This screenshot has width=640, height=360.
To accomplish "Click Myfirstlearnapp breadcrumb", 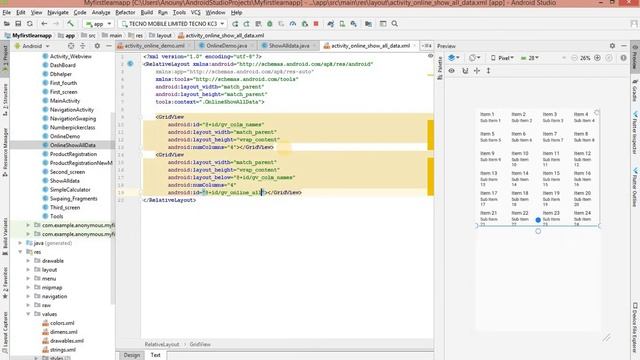I will 28,36.
